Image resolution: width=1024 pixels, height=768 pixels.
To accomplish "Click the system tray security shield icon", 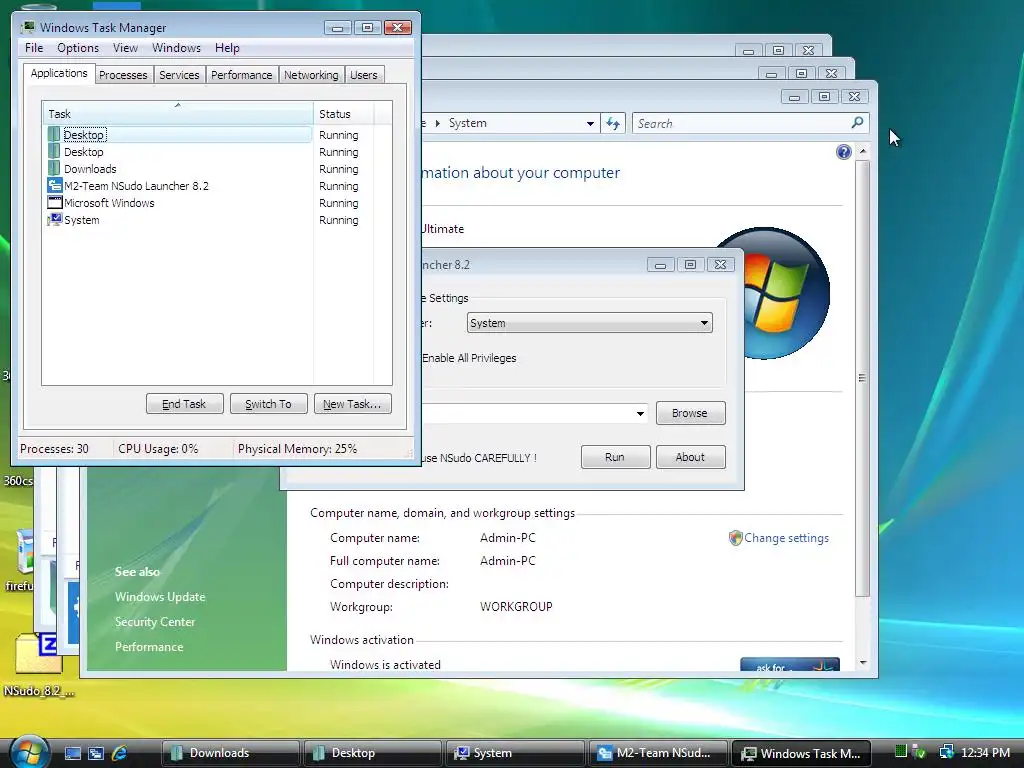I will coord(920,752).
